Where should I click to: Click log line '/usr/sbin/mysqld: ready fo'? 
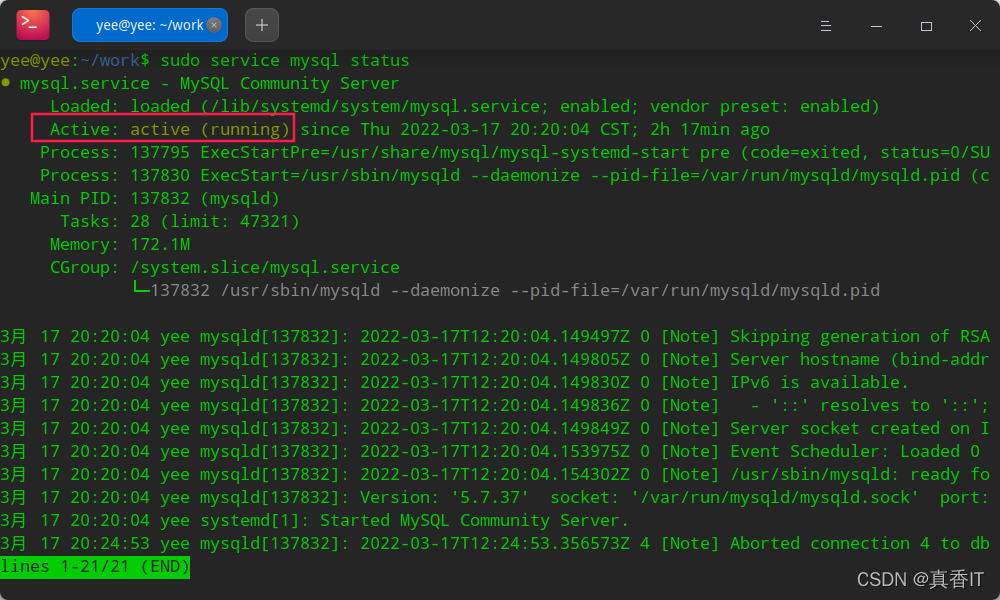(x=495, y=474)
